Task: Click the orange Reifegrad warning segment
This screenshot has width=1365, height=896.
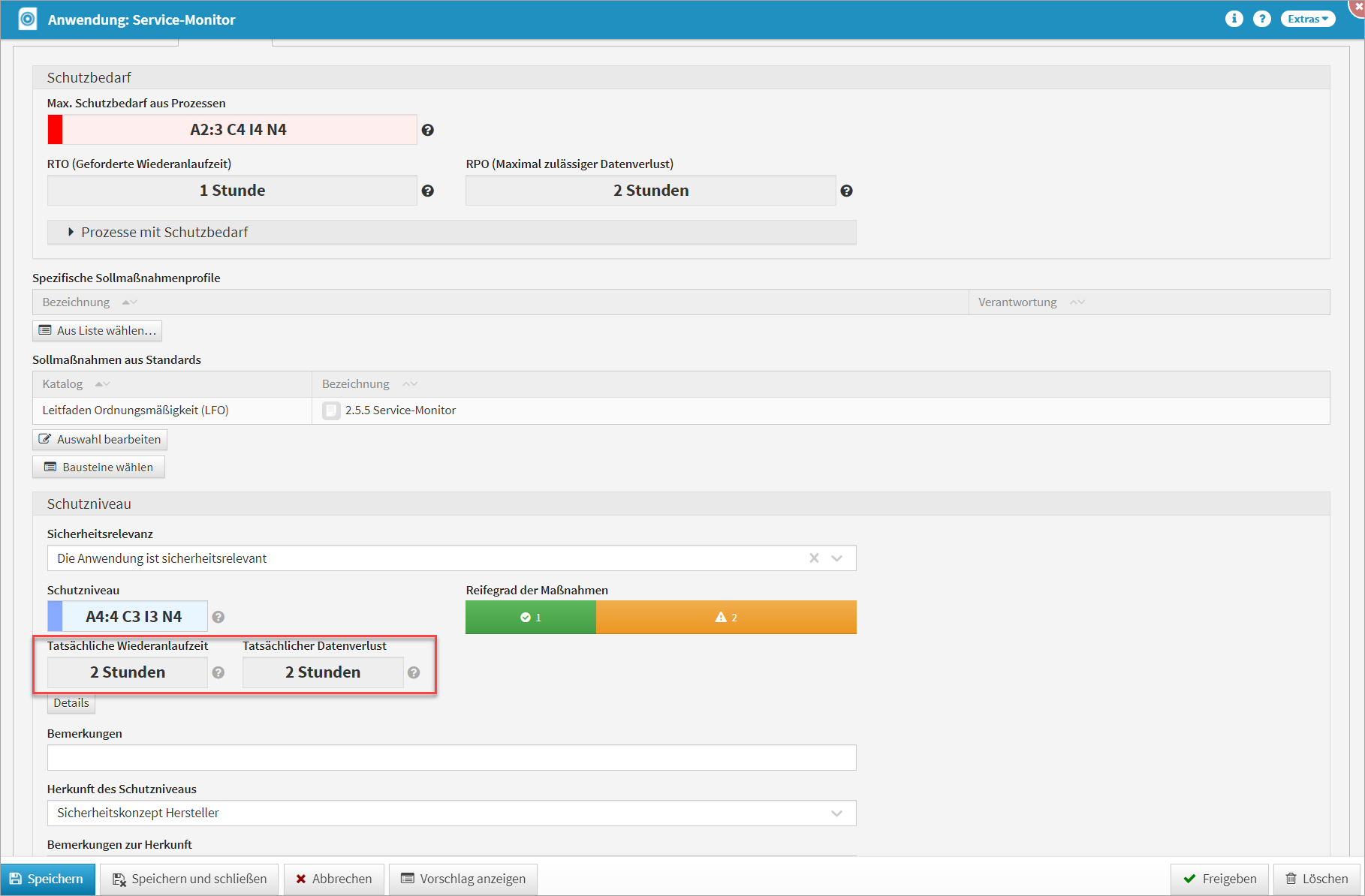Action: (x=725, y=617)
